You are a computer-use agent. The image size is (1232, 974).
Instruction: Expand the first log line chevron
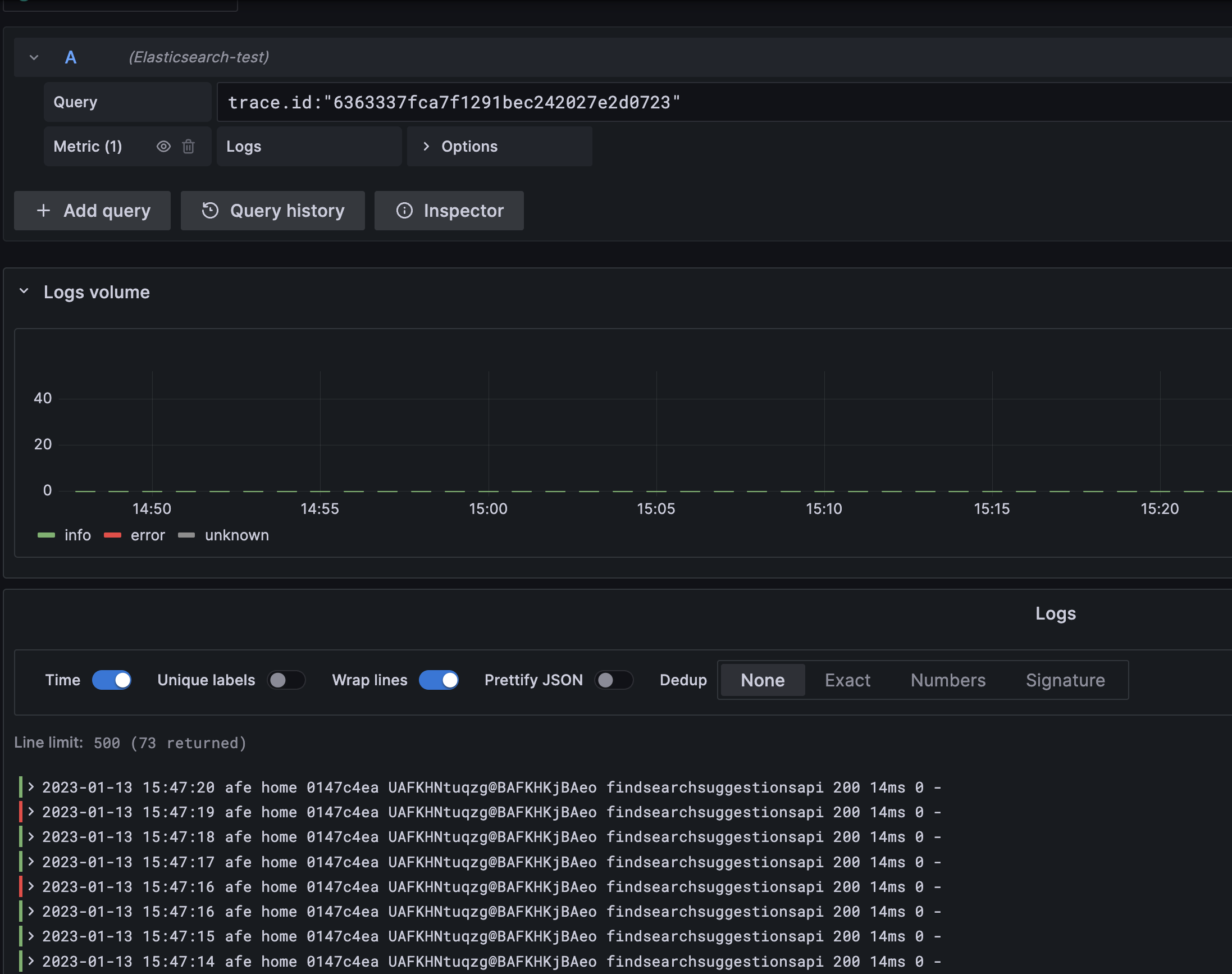tap(31, 788)
